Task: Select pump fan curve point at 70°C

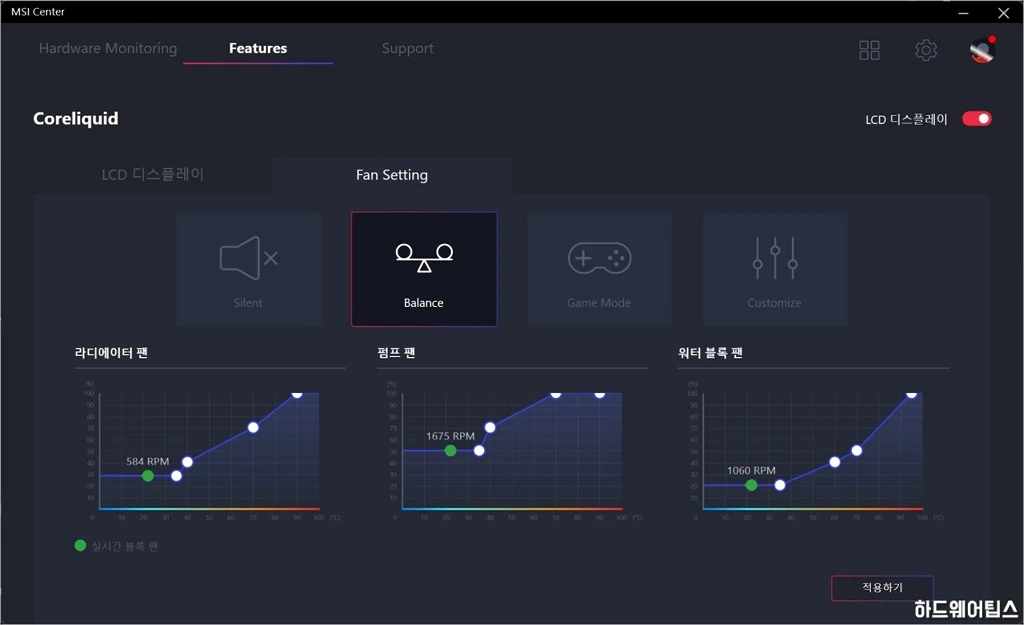Action: [556, 393]
